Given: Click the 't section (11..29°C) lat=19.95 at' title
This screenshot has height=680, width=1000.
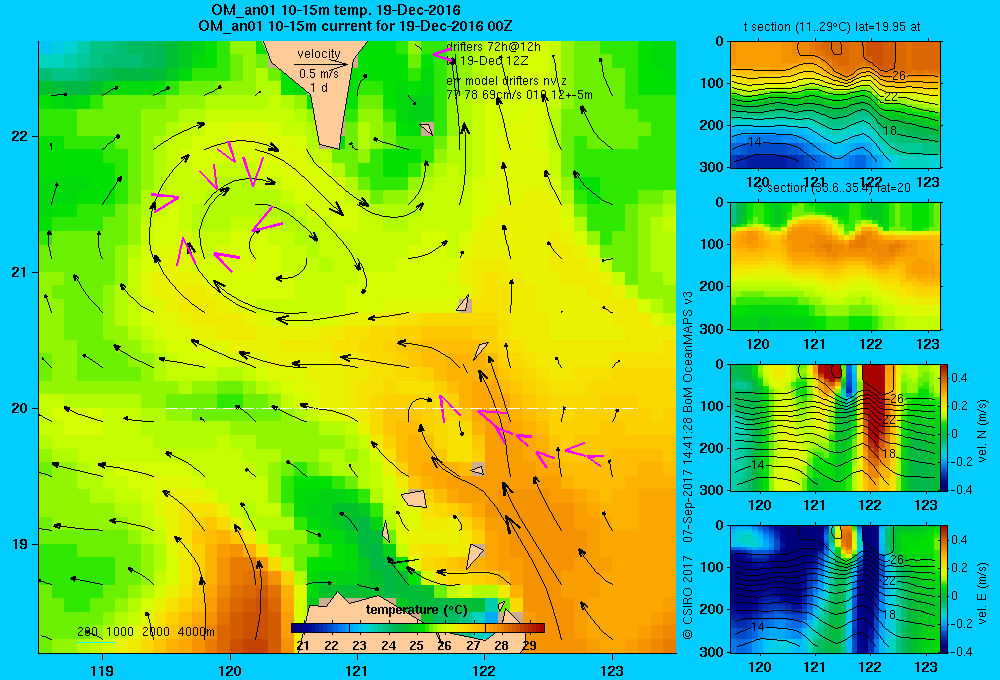Looking at the screenshot, I should [x=832, y=27].
